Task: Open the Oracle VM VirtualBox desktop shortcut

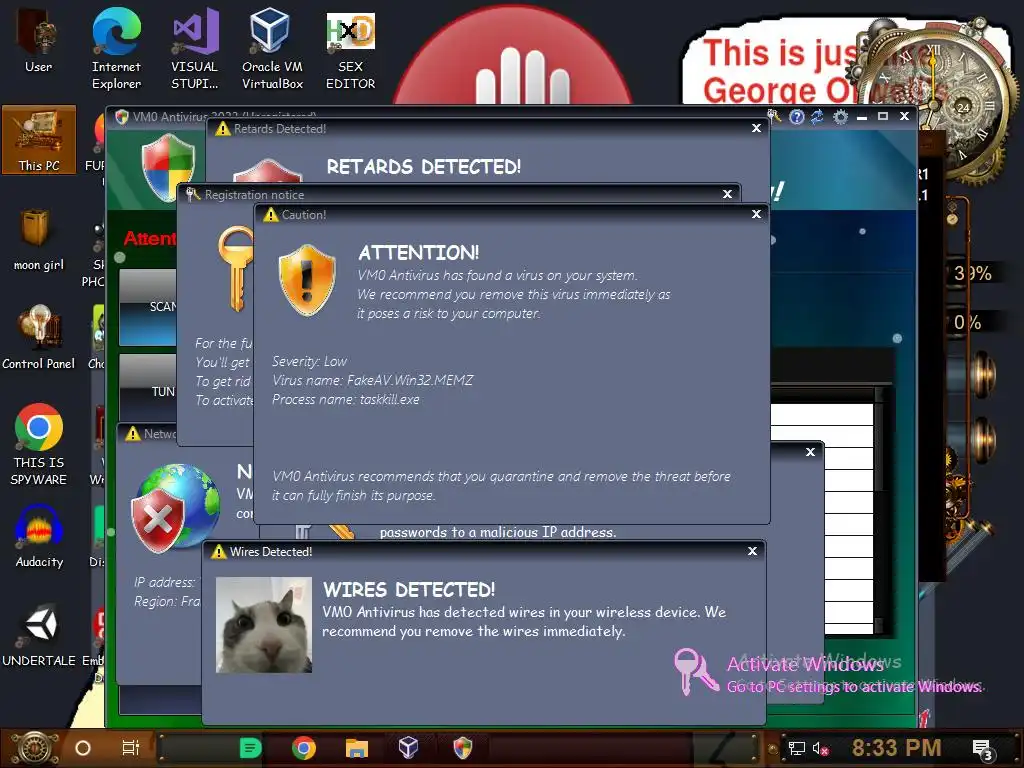Action: point(272,48)
